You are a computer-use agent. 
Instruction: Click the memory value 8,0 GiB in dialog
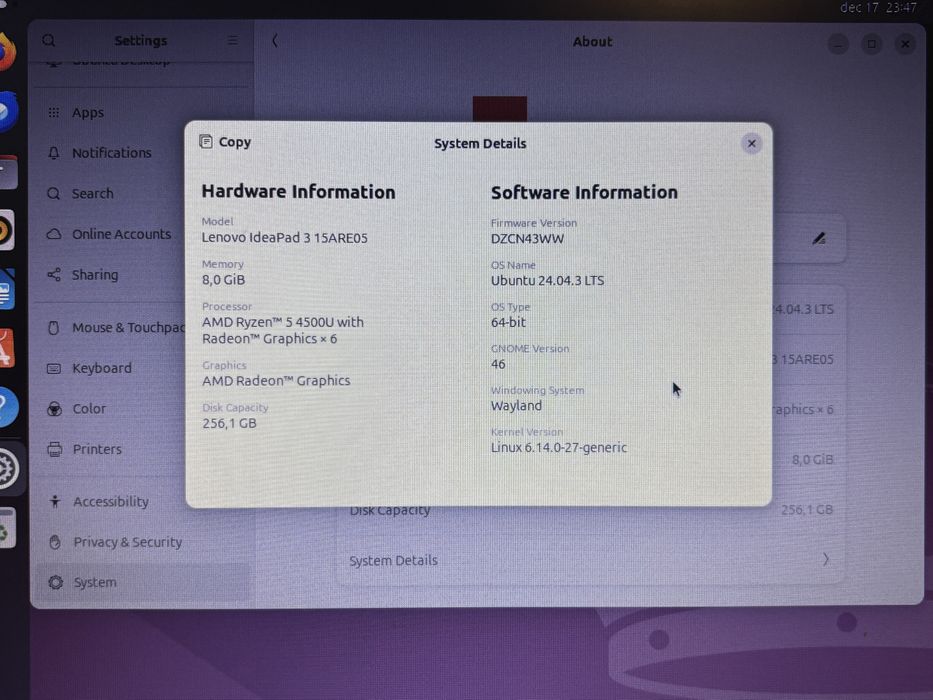pos(223,280)
